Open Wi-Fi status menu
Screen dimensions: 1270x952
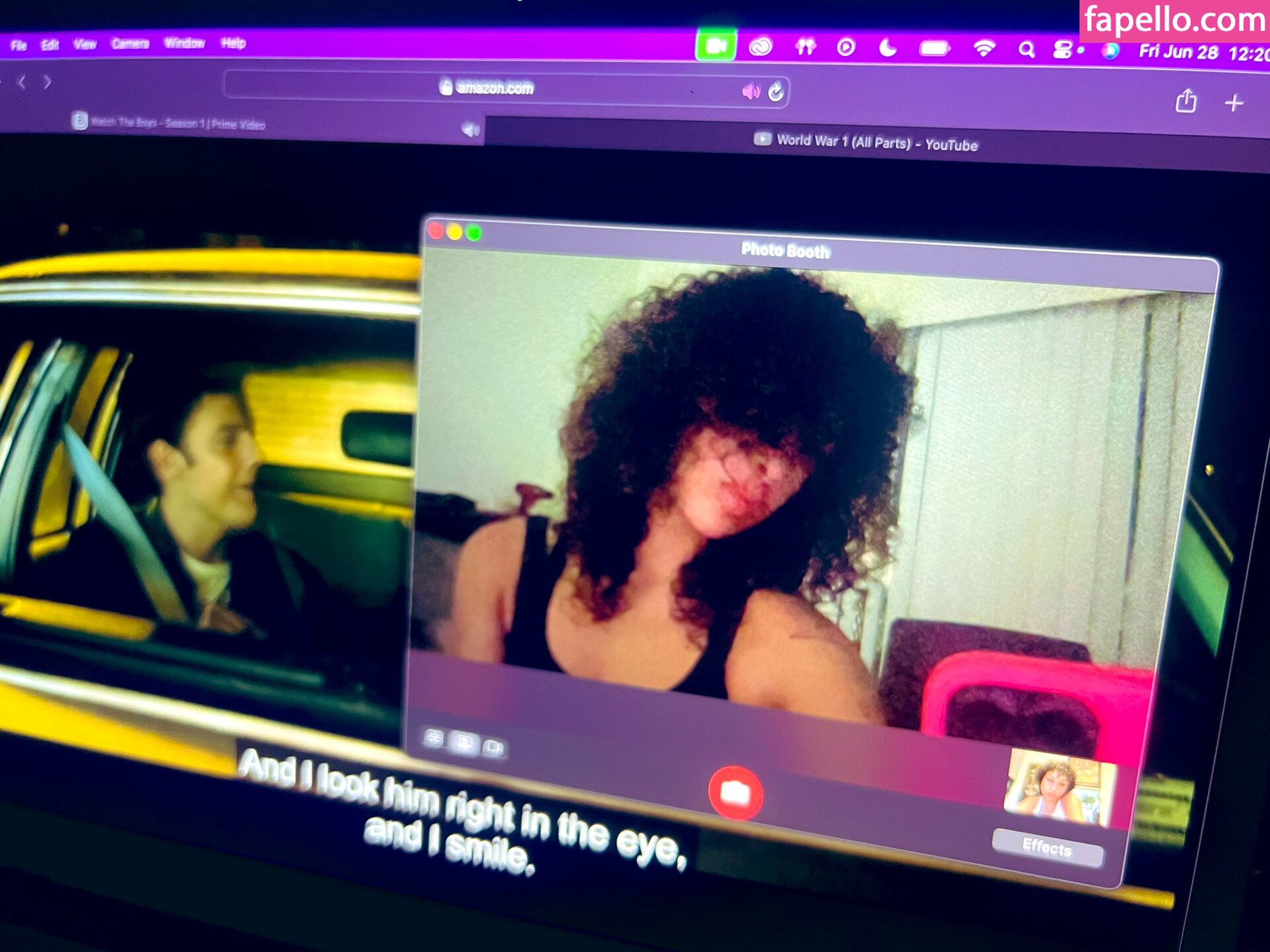coord(984,49)
